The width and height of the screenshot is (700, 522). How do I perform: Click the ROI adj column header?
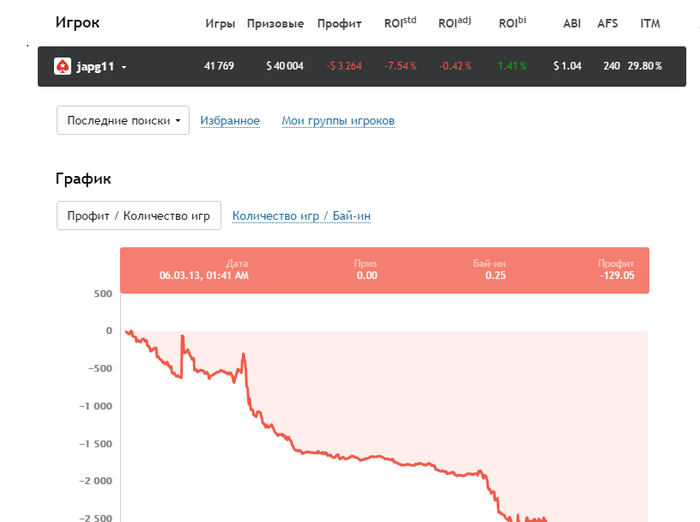click(x=455, y=22)
